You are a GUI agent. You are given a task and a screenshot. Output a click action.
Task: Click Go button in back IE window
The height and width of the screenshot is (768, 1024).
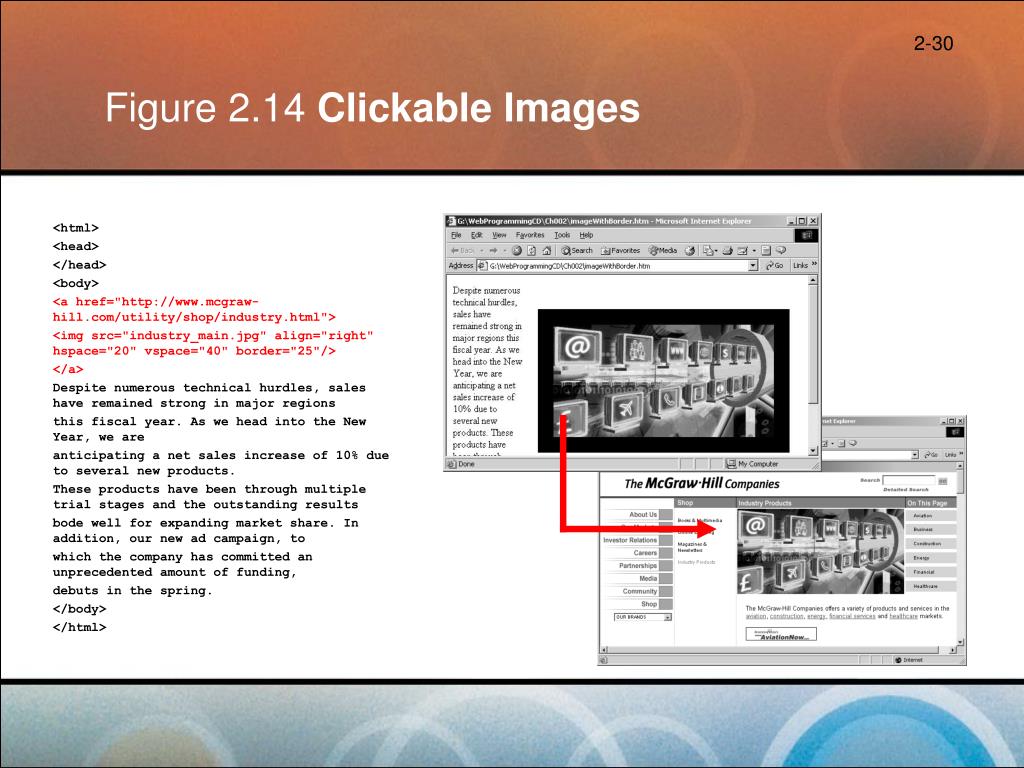931,455
